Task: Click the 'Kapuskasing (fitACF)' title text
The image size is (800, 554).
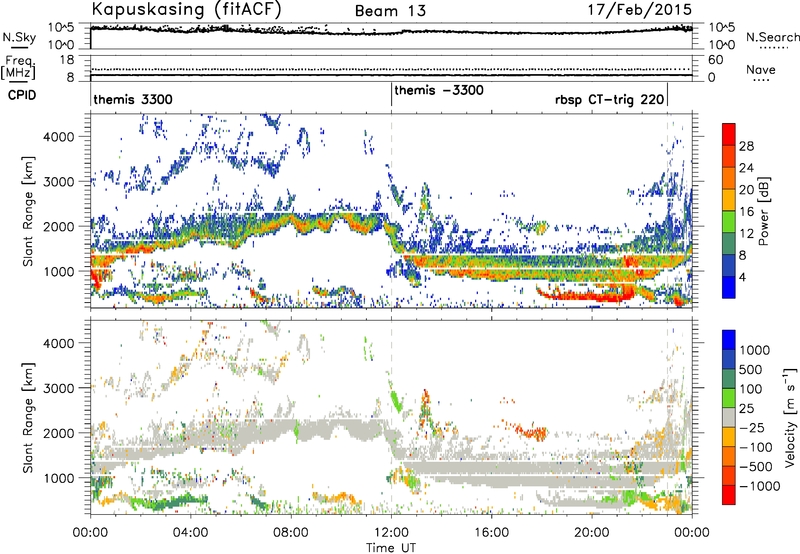Action: pos(186,9)
